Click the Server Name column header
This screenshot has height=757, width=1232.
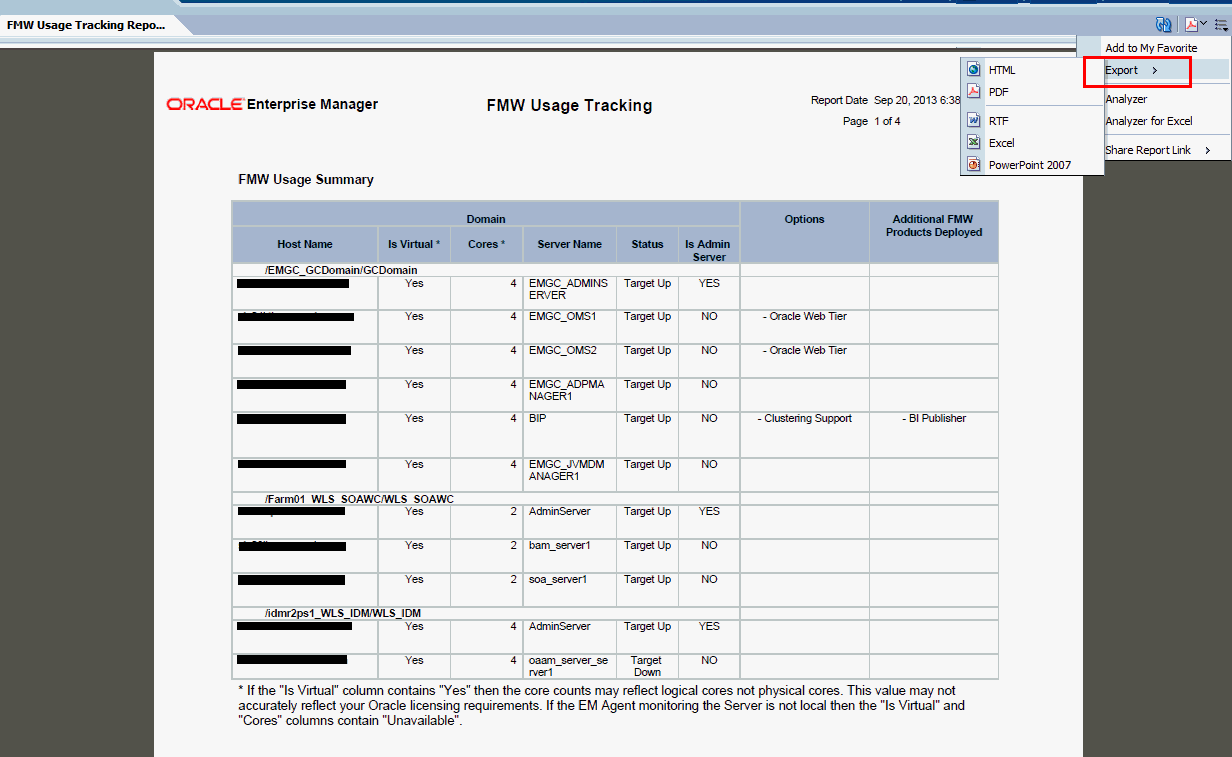[569, 244]
